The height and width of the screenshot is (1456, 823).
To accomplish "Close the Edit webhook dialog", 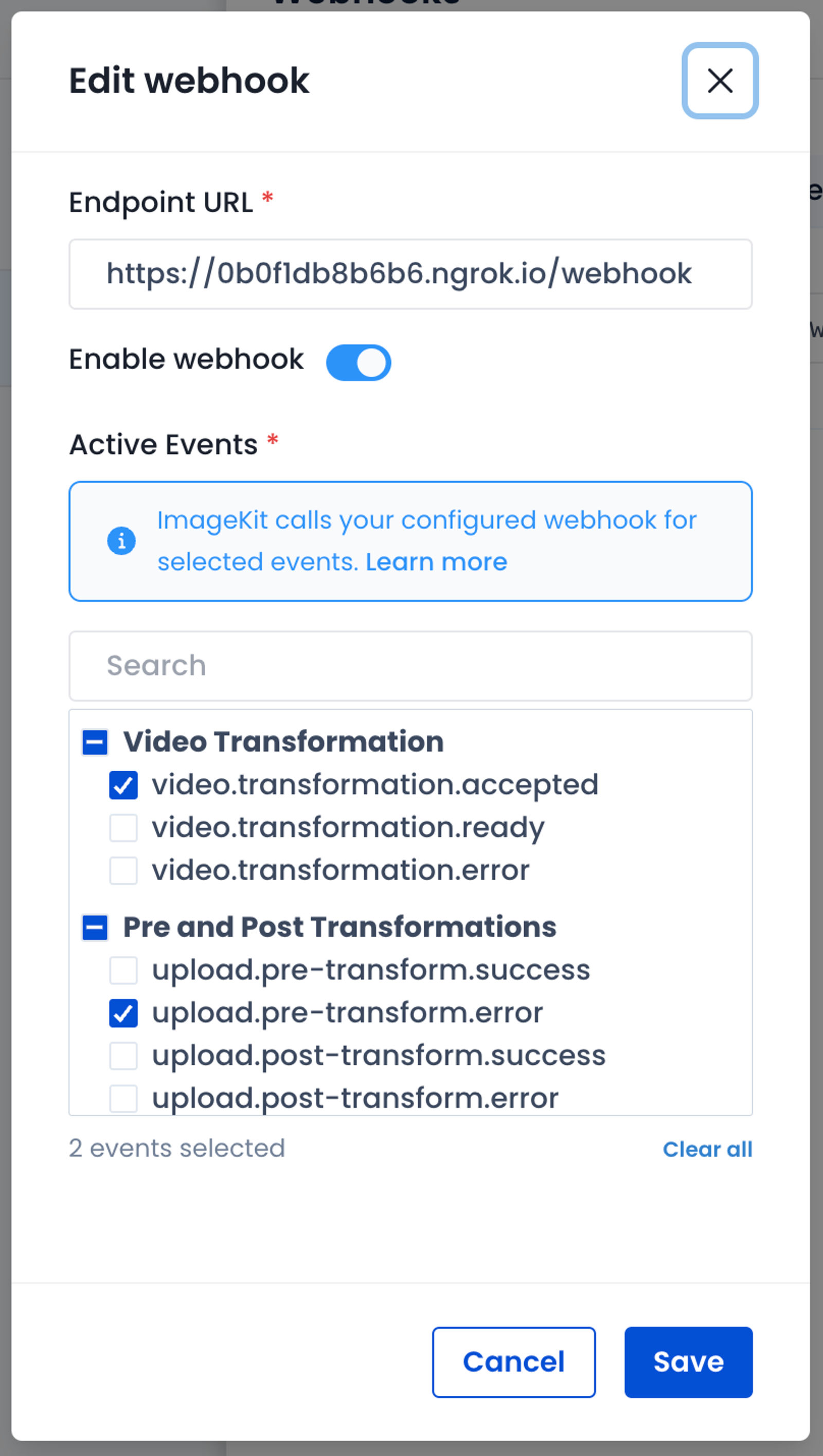I will pos(720,81).
